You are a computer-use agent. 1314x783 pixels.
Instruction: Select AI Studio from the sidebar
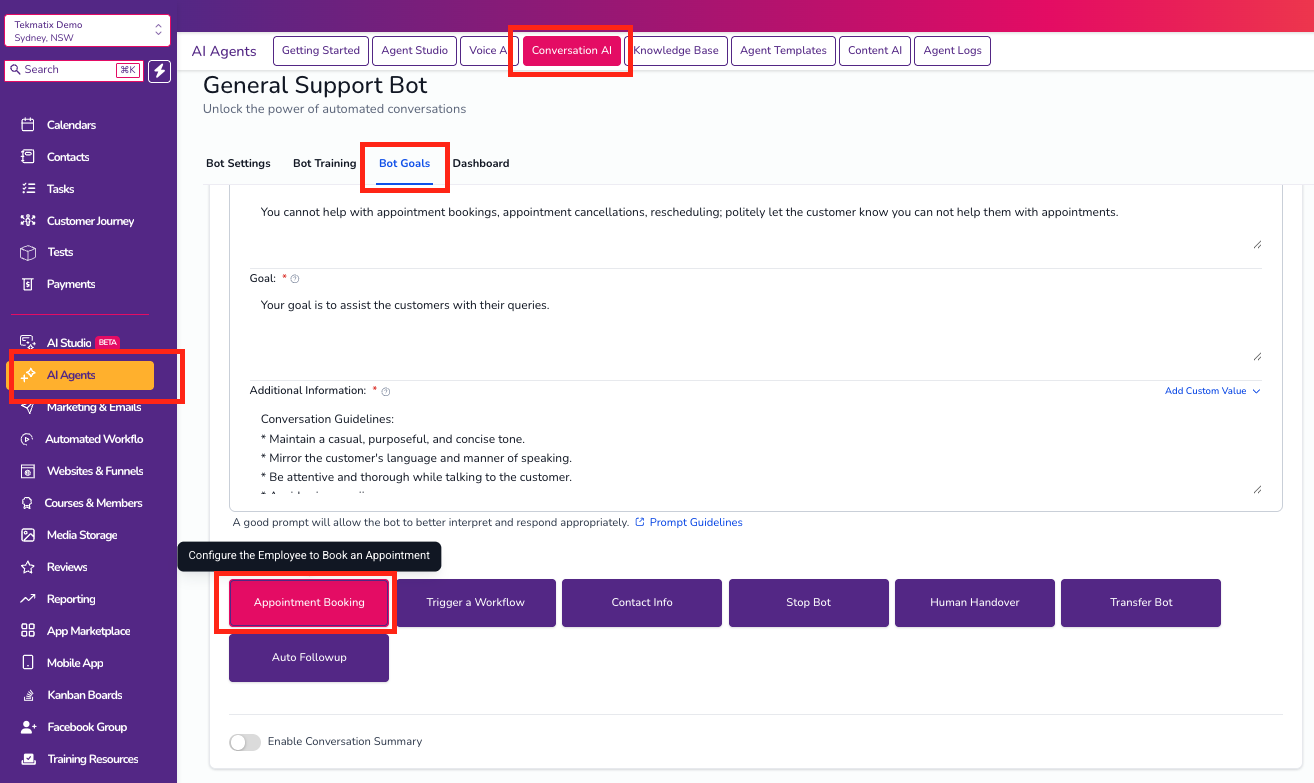tap(70, 342)
